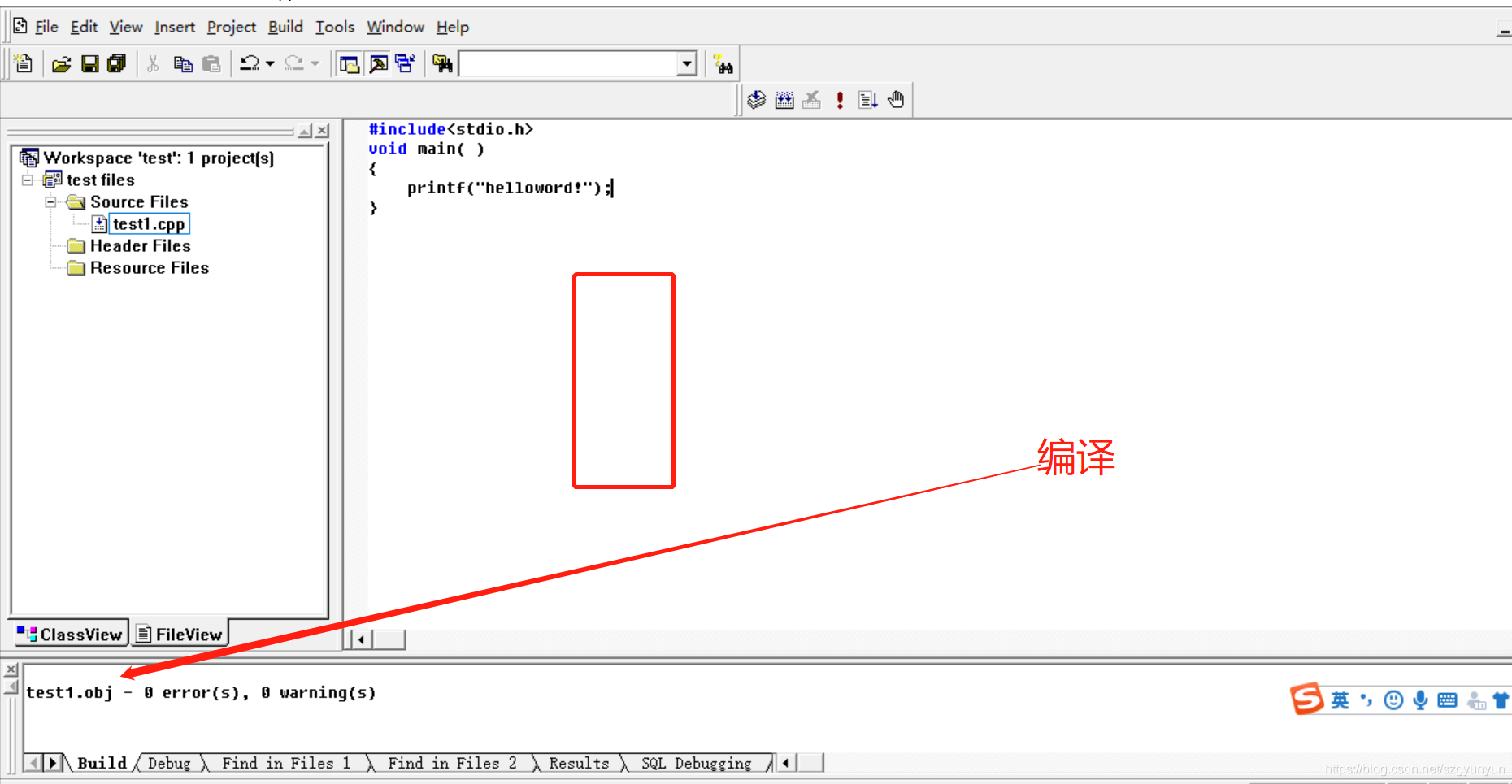Click the New Text File toolbar icon
Viewport: 1512px width, 784px height.
tap(24, 63)
